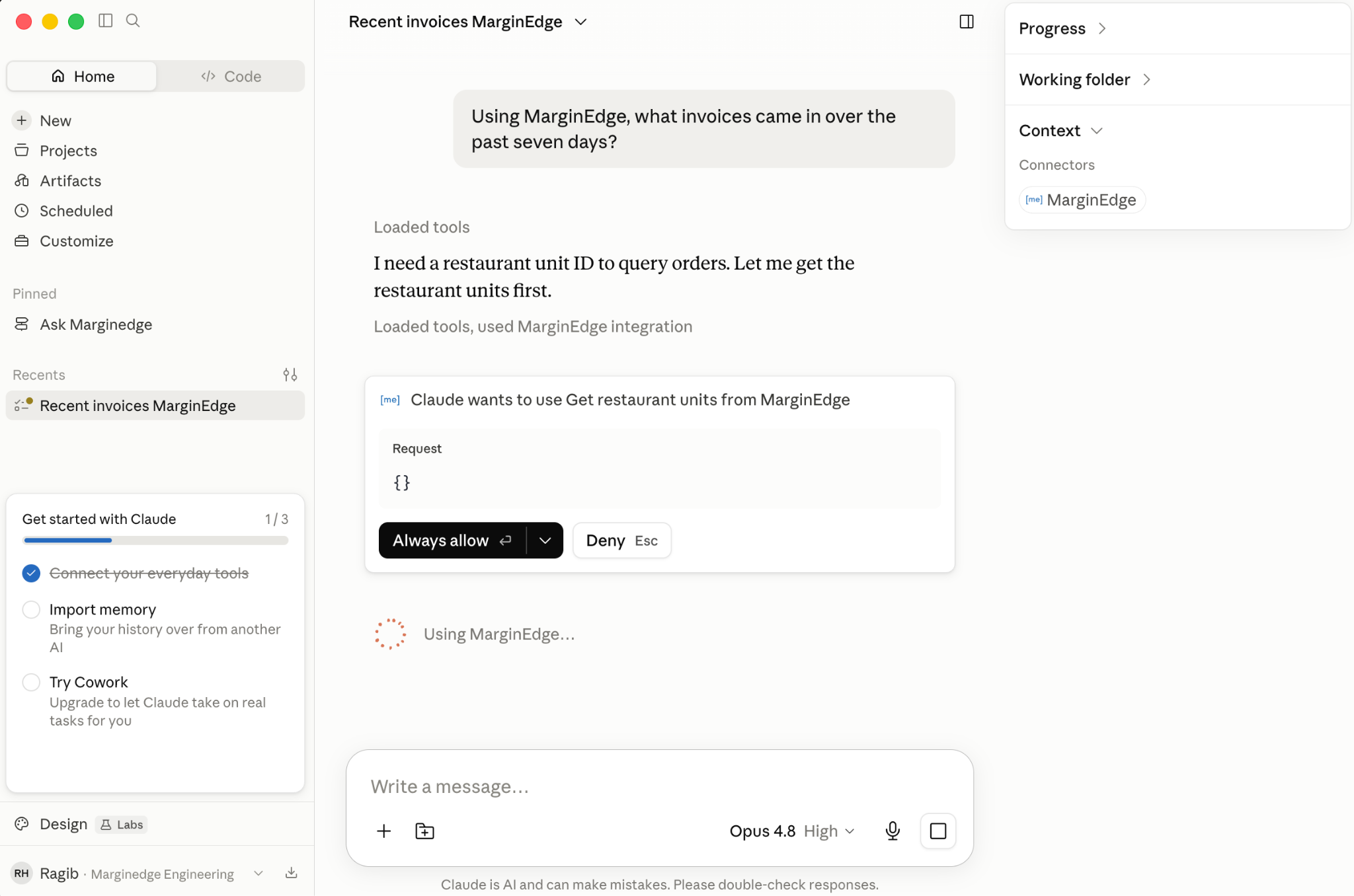
Task: Open Projects from the sidebar
Action: pos(155,151)
